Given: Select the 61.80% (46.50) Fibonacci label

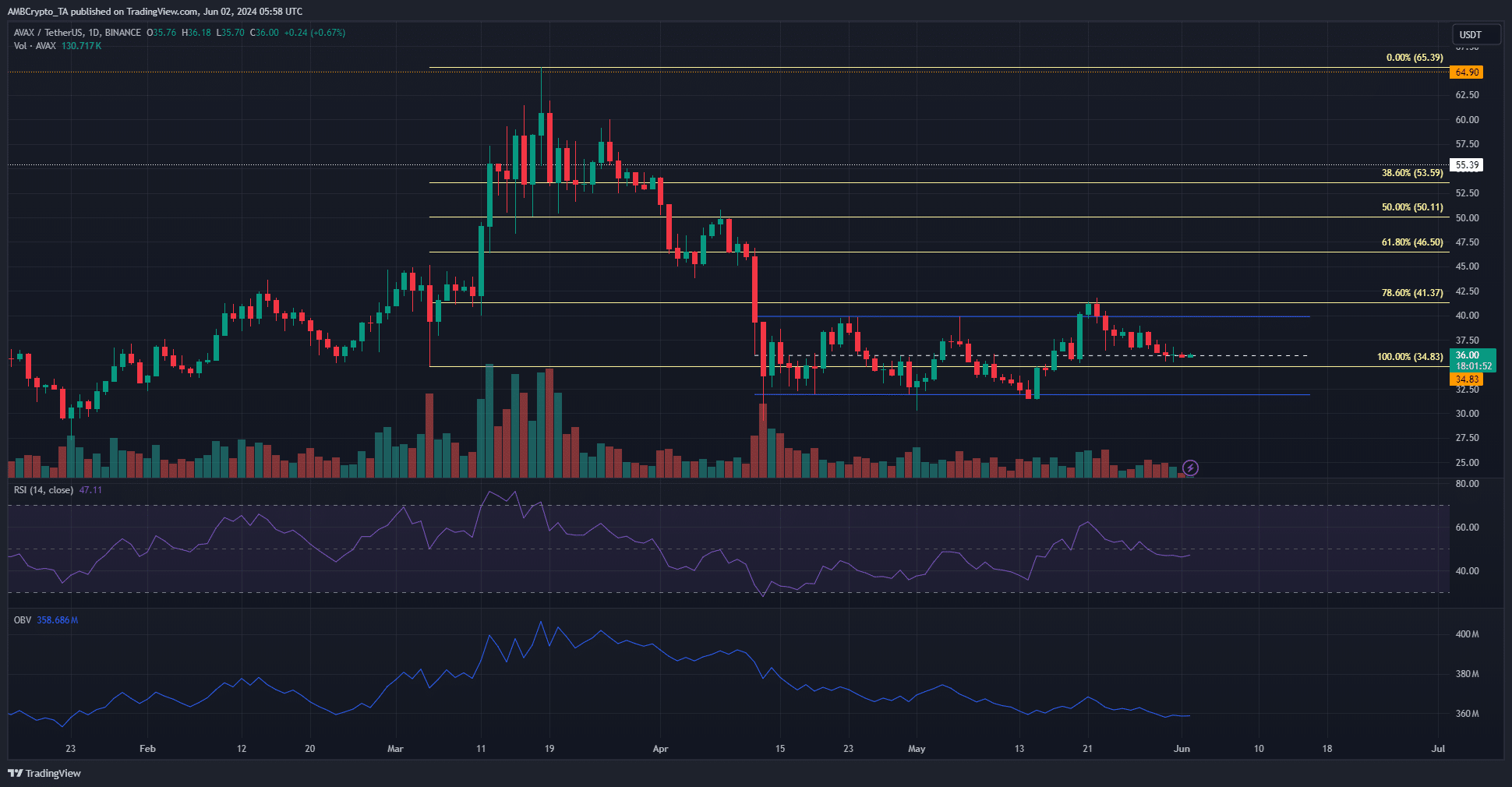Looking at the screenshot, I should click(x=1412, y=242).
